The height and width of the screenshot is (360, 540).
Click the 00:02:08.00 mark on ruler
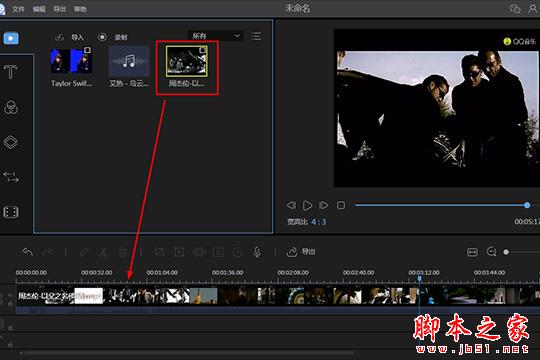(293, 272)
